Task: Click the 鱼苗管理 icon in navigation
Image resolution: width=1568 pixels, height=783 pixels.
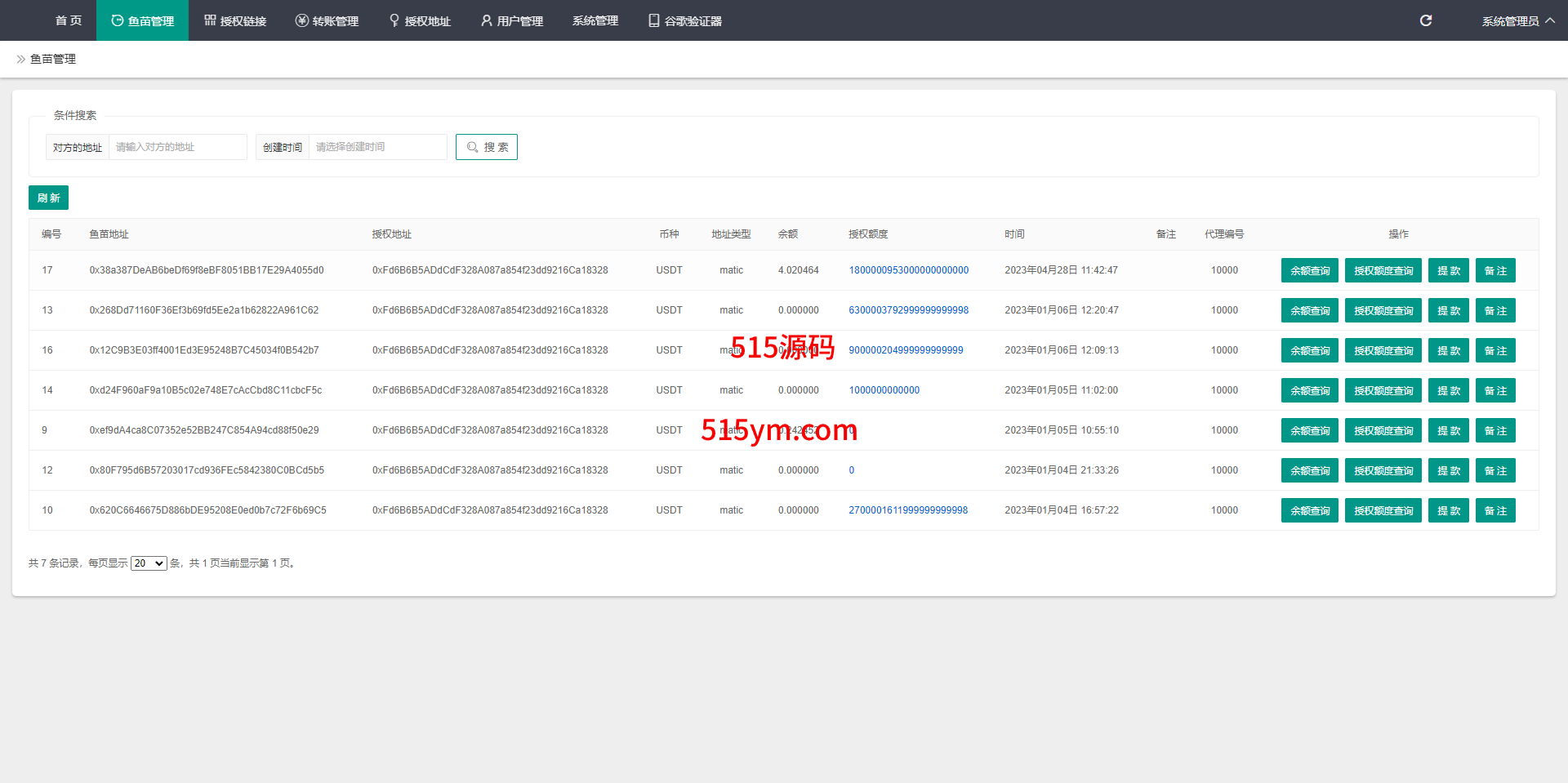Action: 118,20
